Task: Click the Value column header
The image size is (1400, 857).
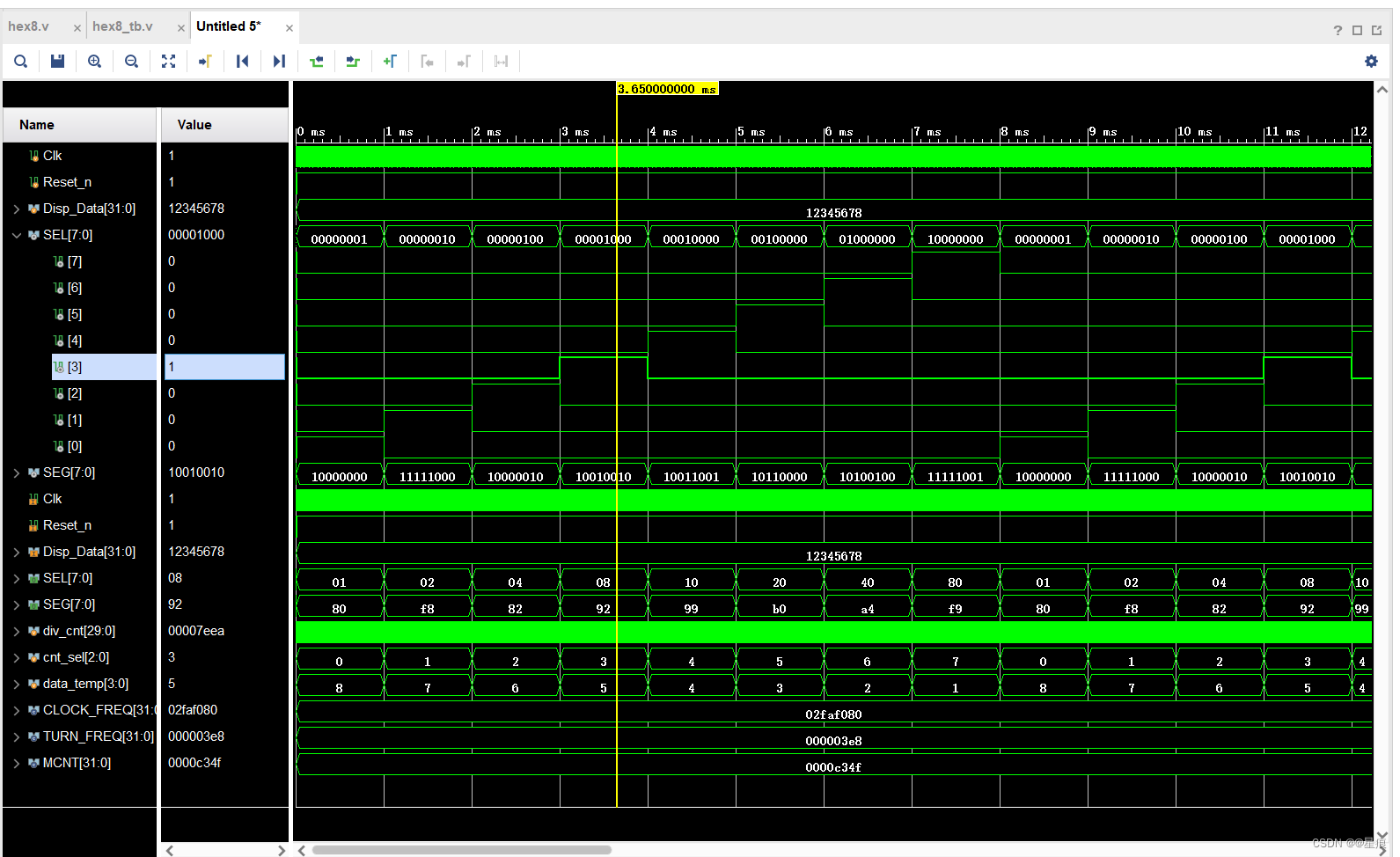Action: 224,125
